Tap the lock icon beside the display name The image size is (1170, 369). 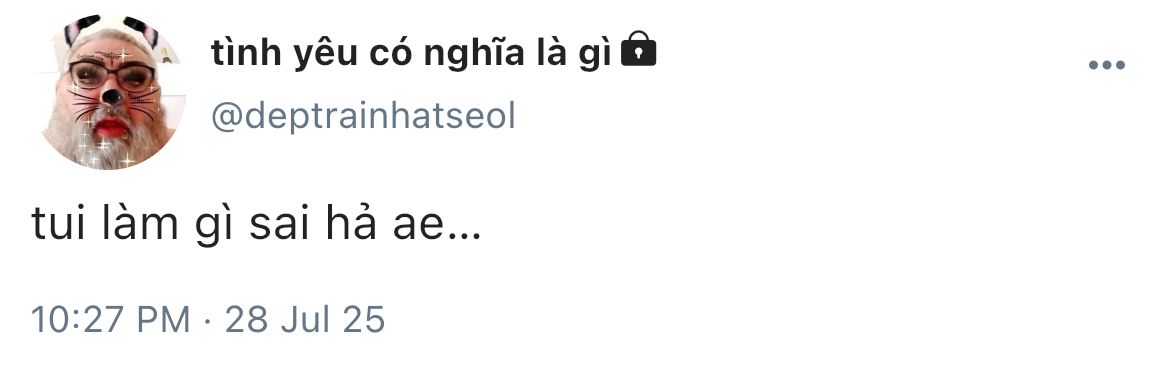pyautogui.click(x=639, y=49)
